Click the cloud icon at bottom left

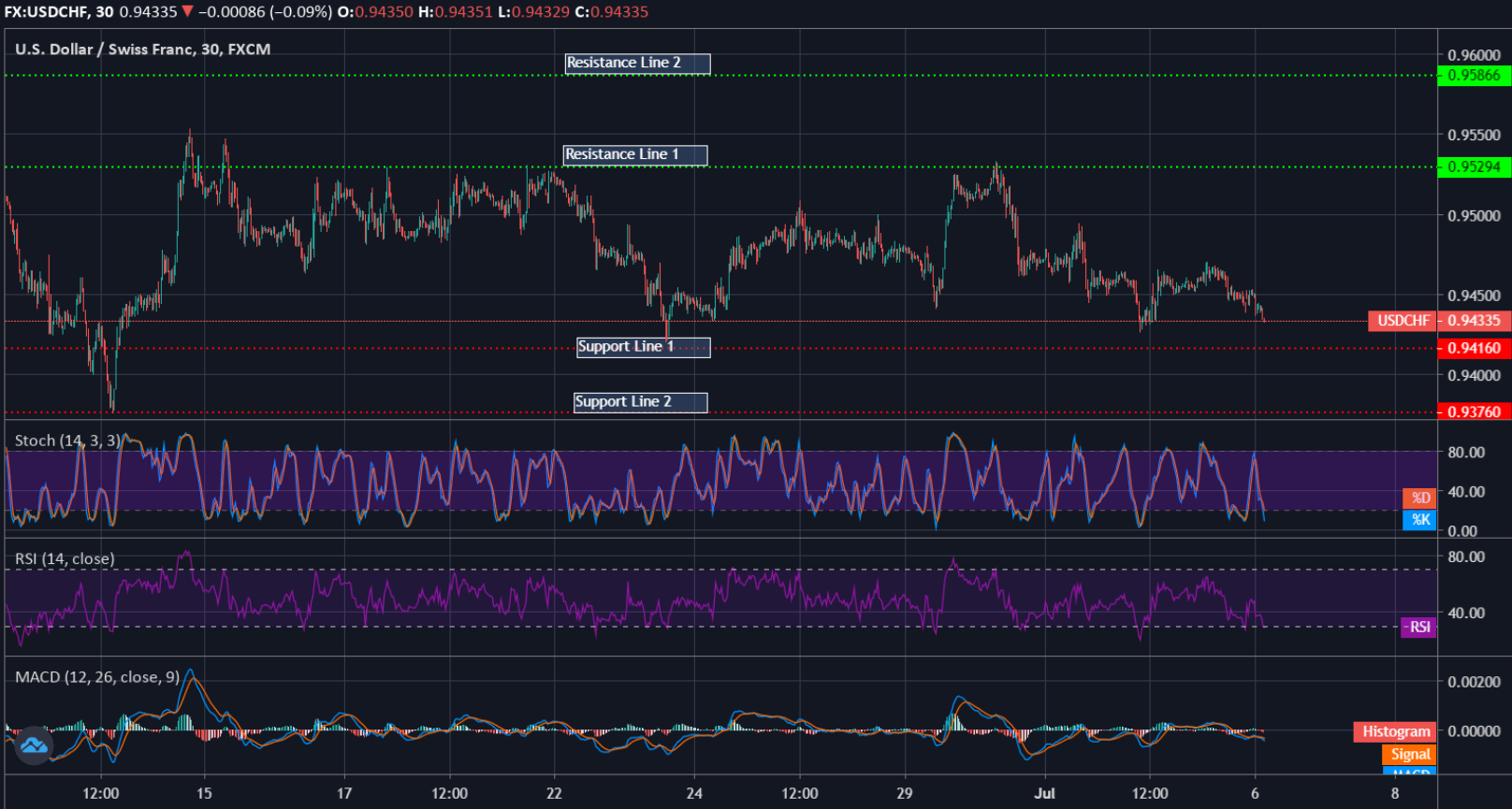click(34, 745)
